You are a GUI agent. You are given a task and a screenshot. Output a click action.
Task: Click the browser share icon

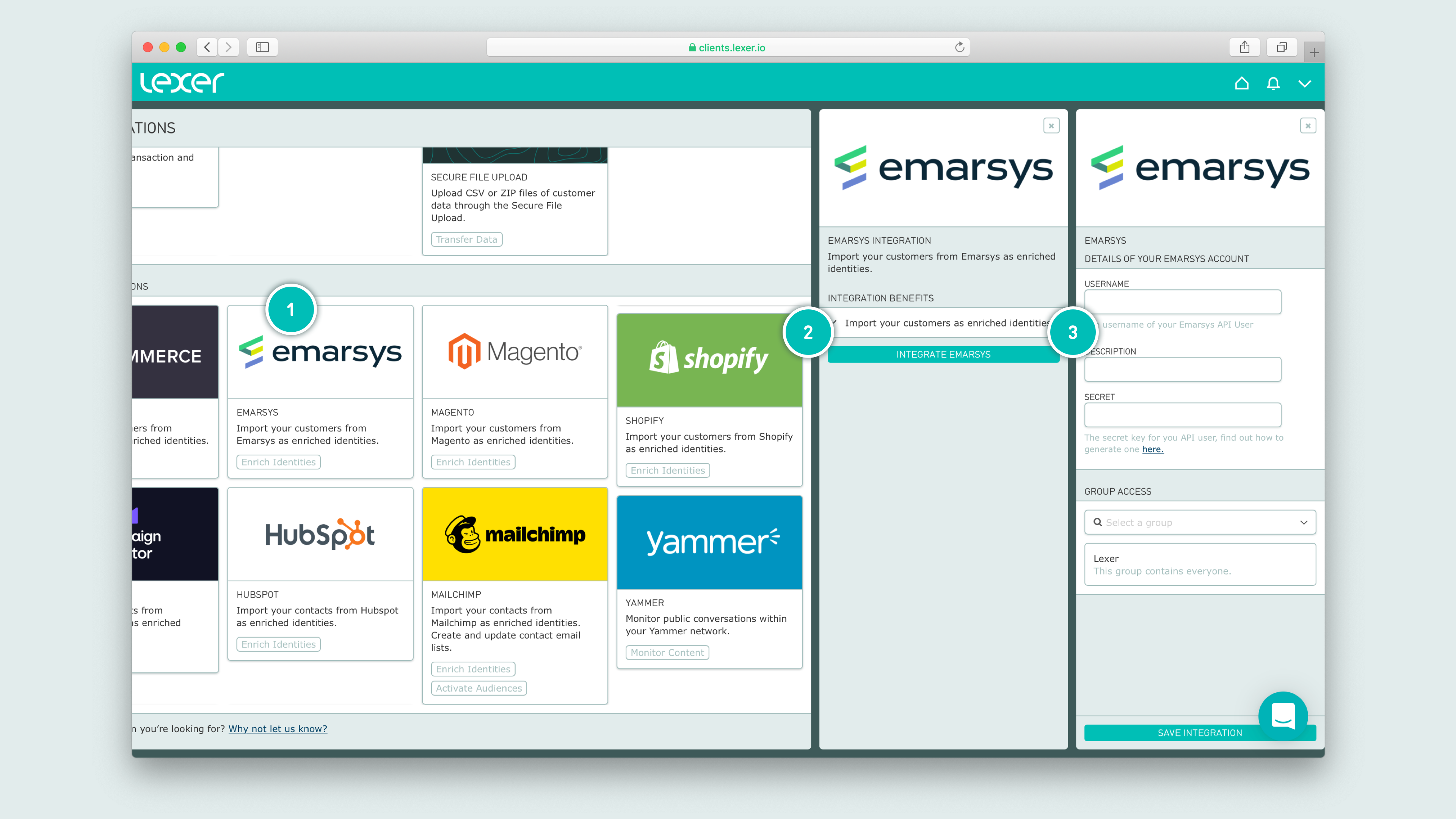tap(1244, 47)
